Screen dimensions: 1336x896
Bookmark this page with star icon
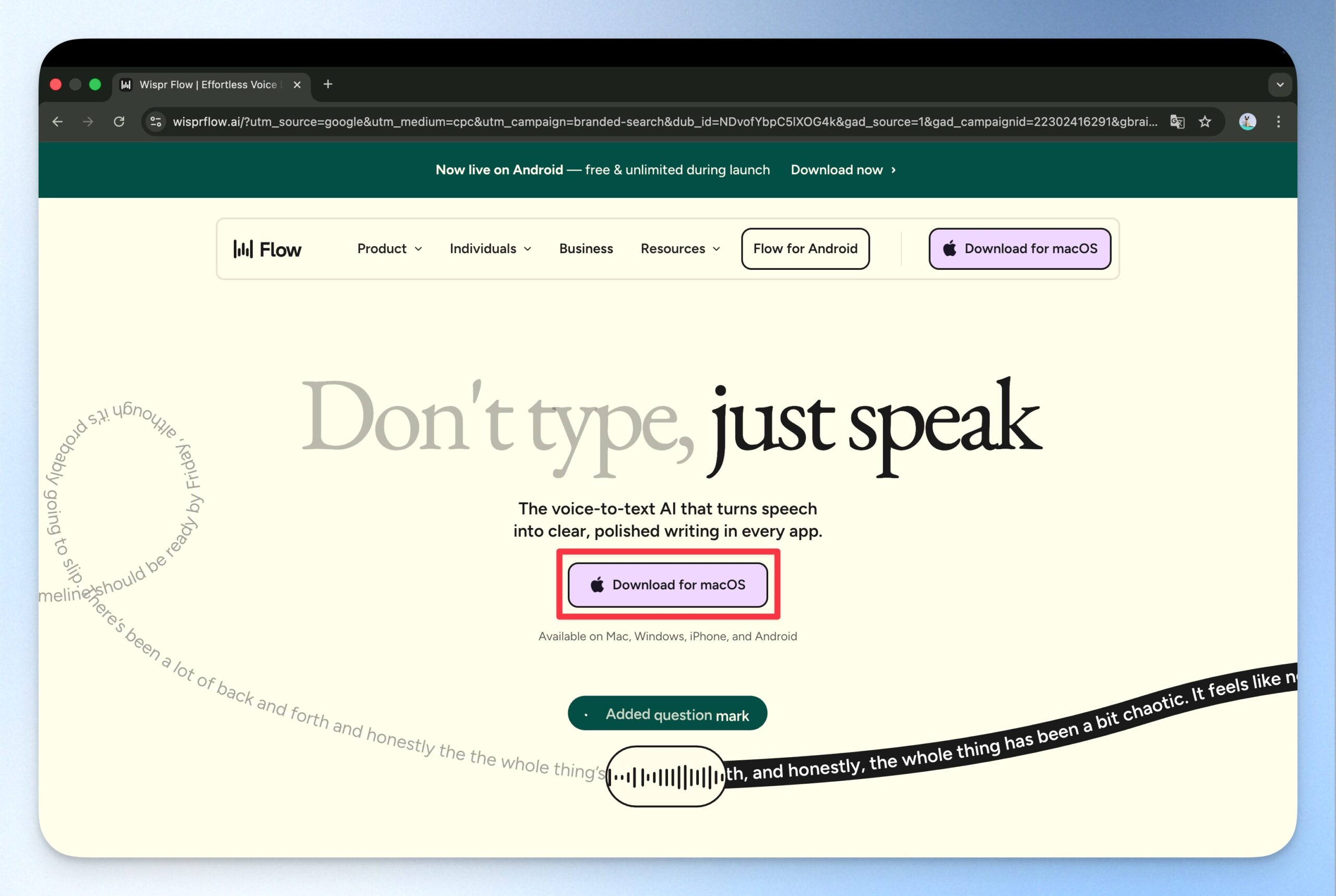1204,122
